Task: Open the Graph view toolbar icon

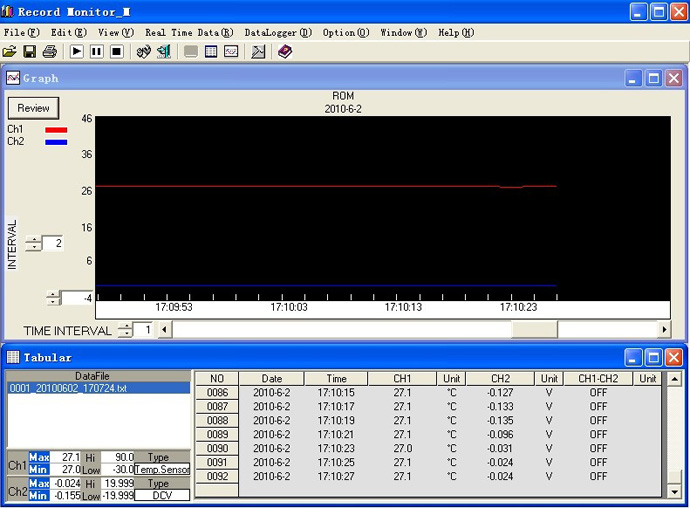Action: coord(231,51)
